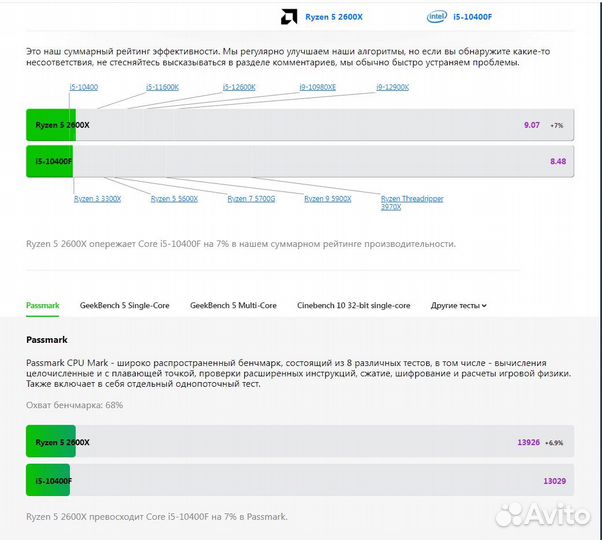The image size is (602, 540).
Task: Click the Ryzen 5 5600X link
Action: 174,199
